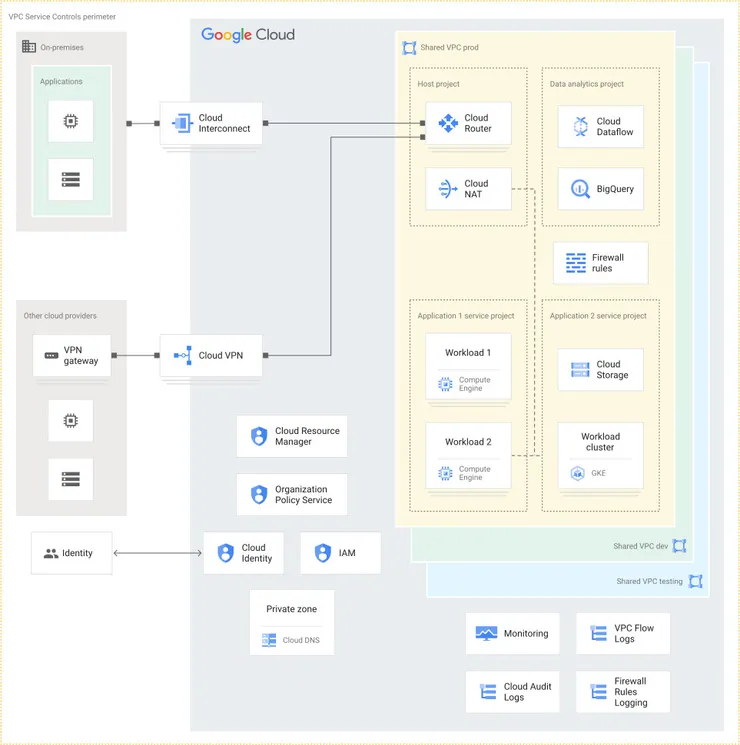
Task: Click the Cloud VPN icon
Action: [182, 355]
